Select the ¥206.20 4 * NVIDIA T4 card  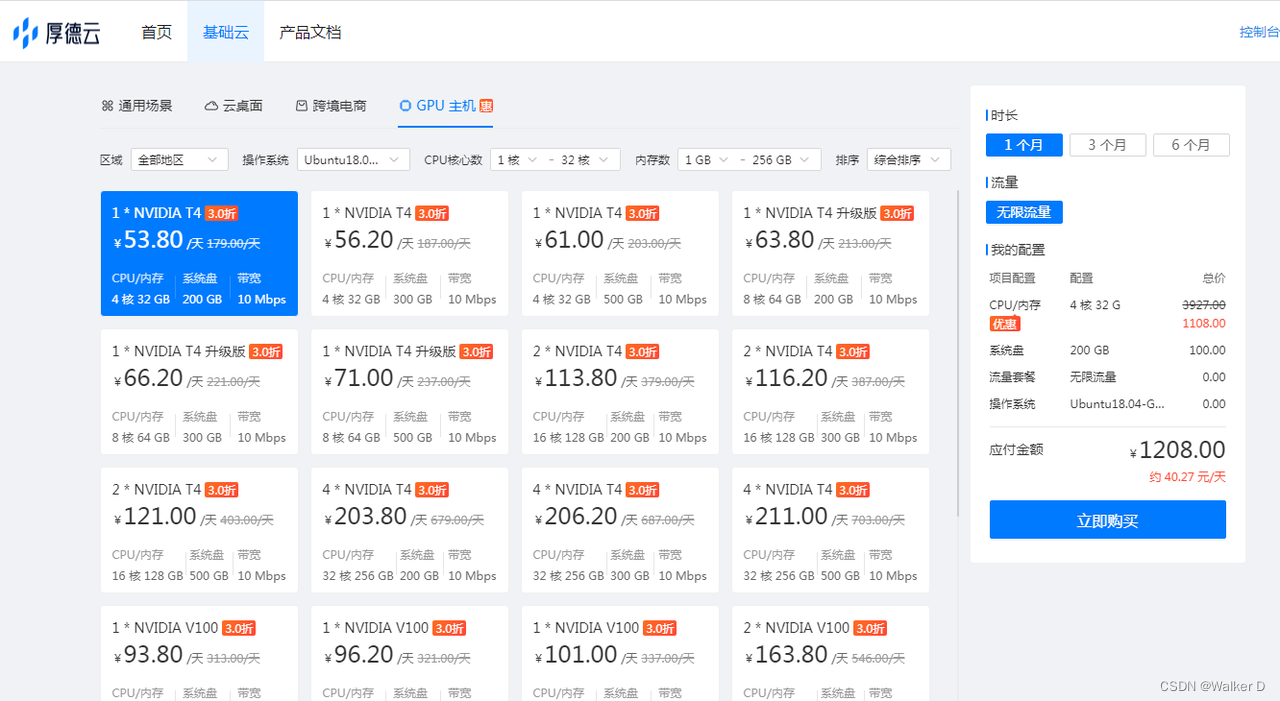point(620,530)
